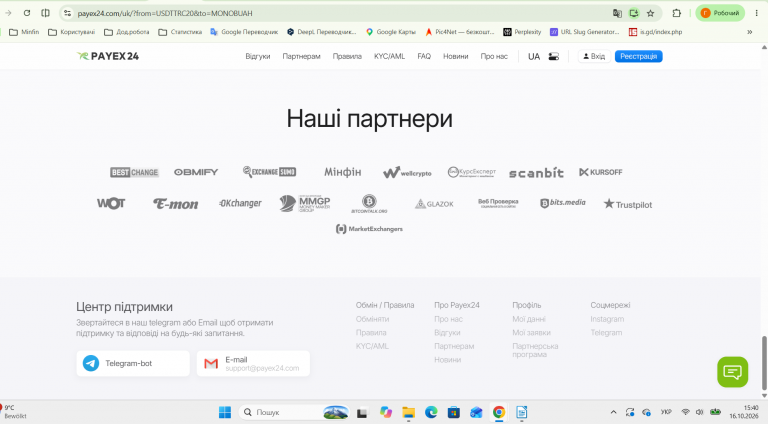Screen dimensions: 768x424
Task: Click the OKchanger partner logo
Action: (x=240, y=203)
